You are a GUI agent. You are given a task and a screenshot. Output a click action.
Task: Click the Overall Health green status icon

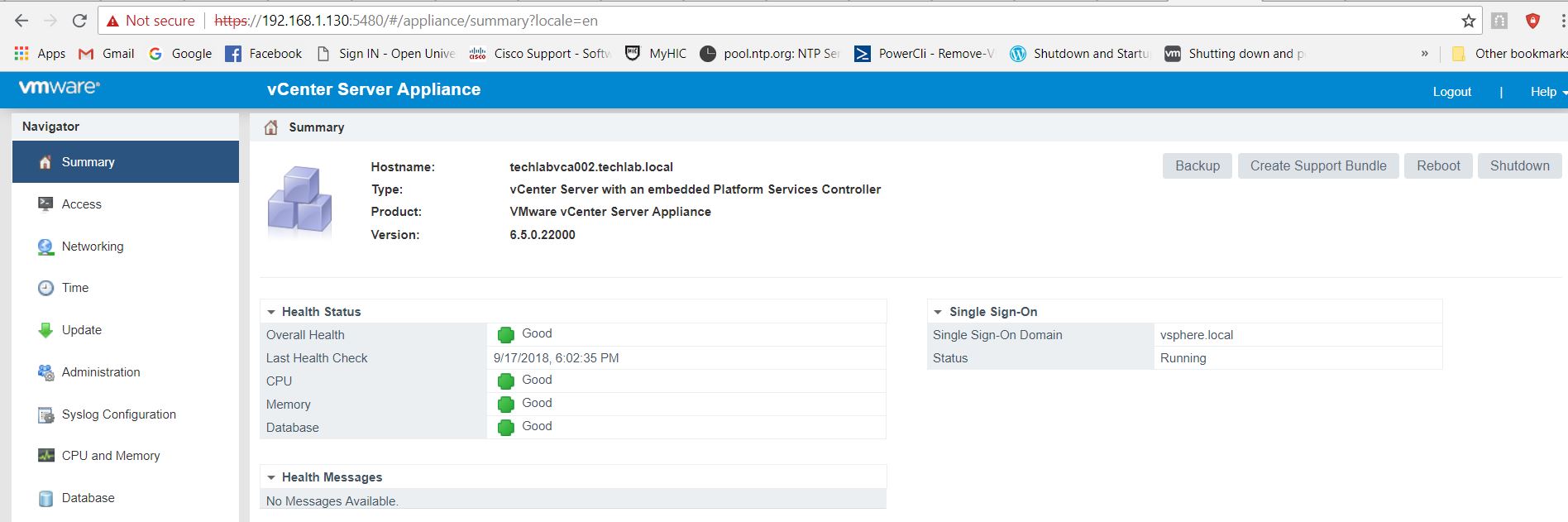point(505,334)
